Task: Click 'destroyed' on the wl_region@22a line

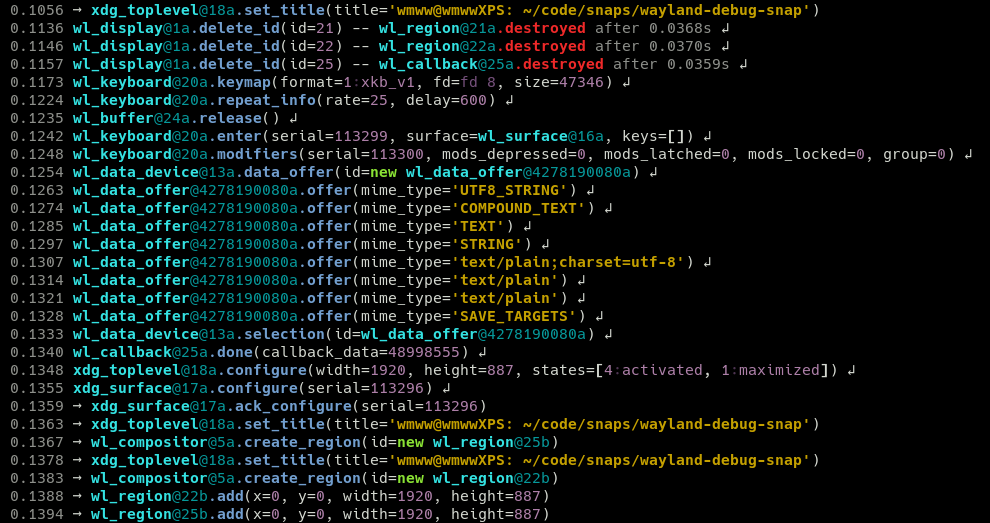Action: [545, 46]
